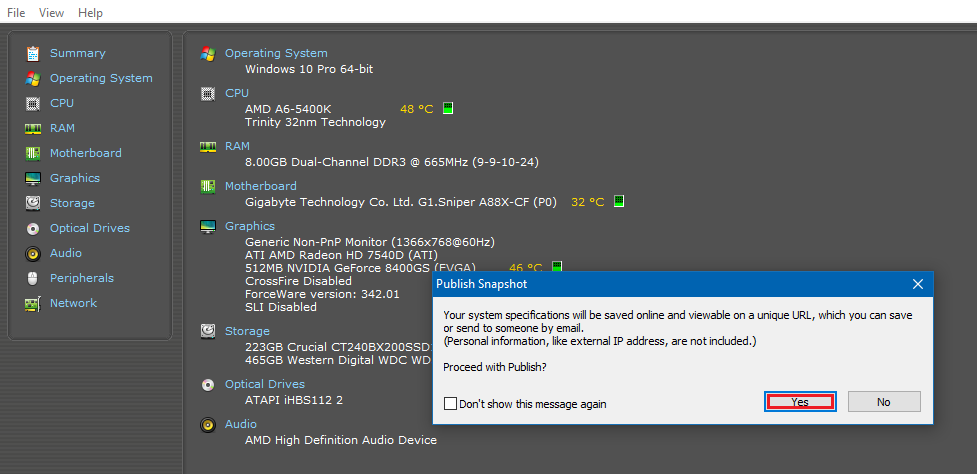Click the board icon beside Motherboard heading

click(x=208, y=186)
